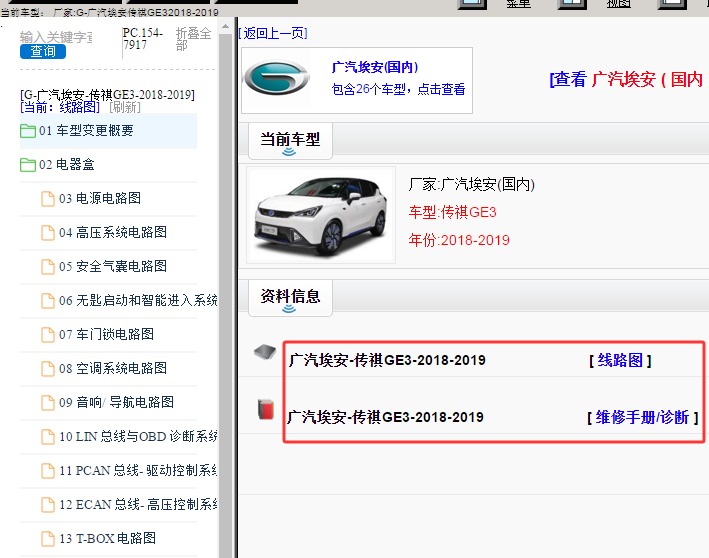This screenshot has height=558, width=709.
Task: Click red book icon beside 维修手册 row
Action: click(266, 410)
